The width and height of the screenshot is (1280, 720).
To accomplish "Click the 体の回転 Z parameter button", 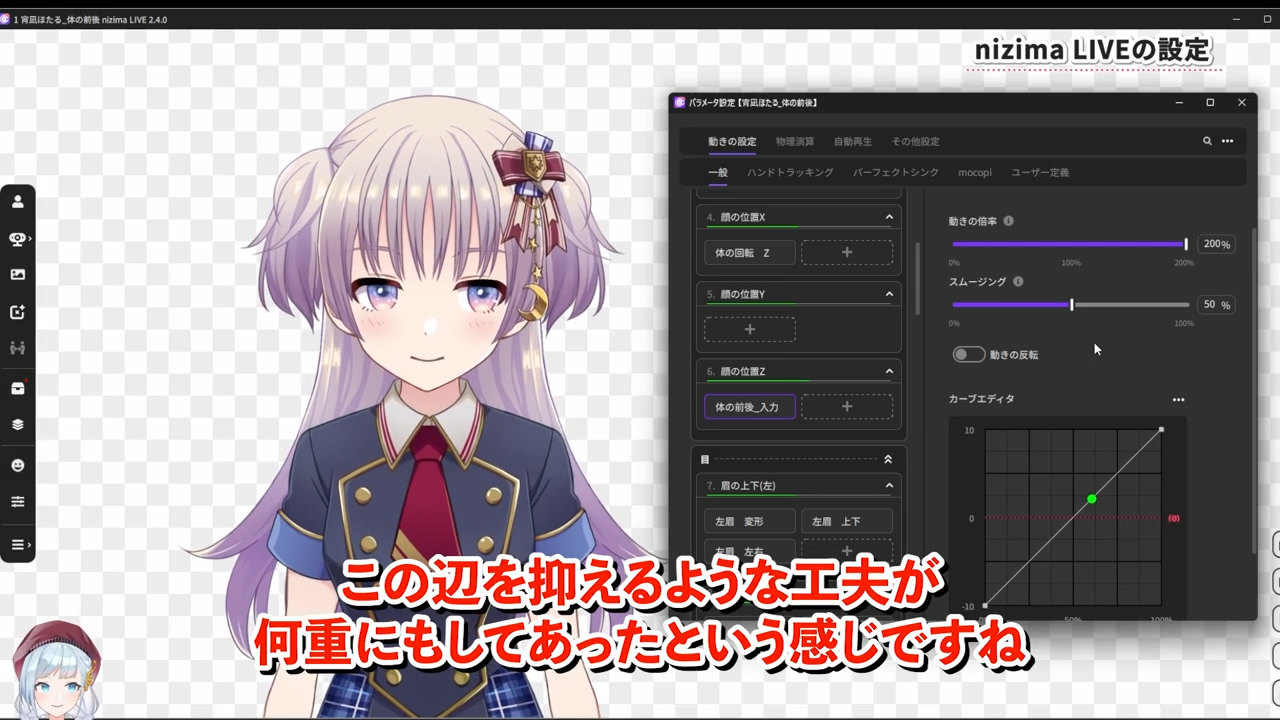I will [x=749, y=253].
